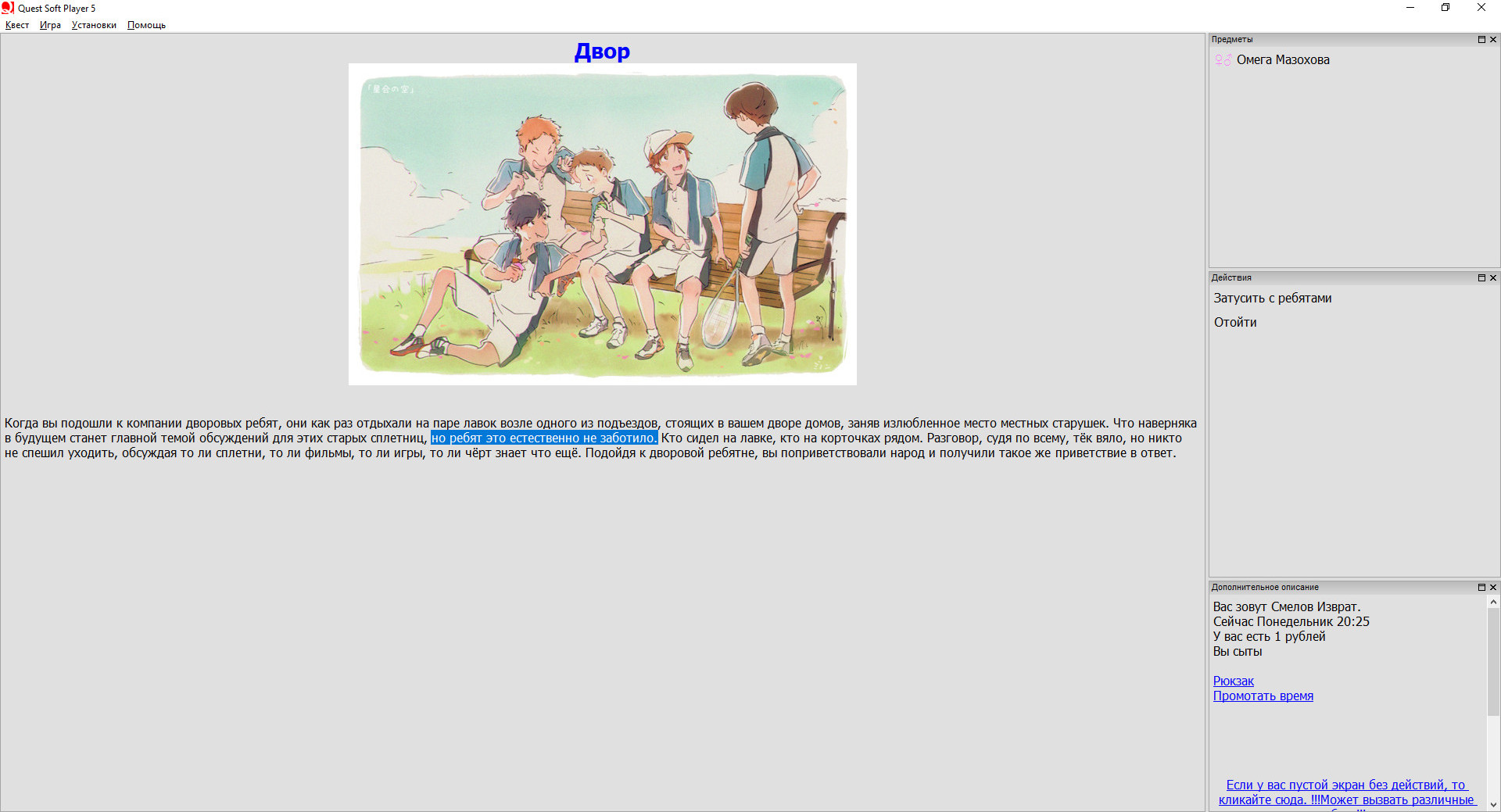Viewport: 1501px width, 812px height.
Task: Float the Дополнительное описание panel
Action: click(1481, 587)
